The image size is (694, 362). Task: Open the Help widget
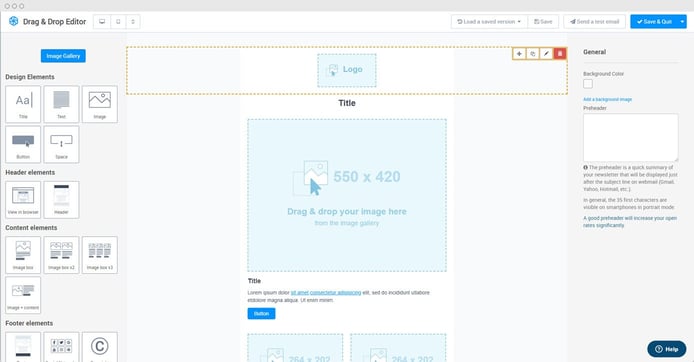point(667,349)
